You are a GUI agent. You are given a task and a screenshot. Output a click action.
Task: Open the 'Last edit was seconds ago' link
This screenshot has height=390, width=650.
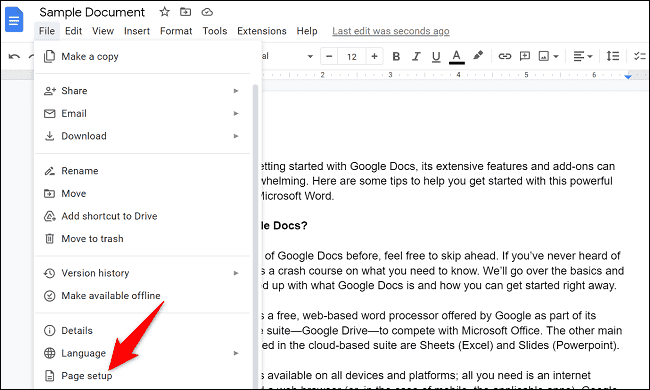pyautogui.click(x=390, y=31)
